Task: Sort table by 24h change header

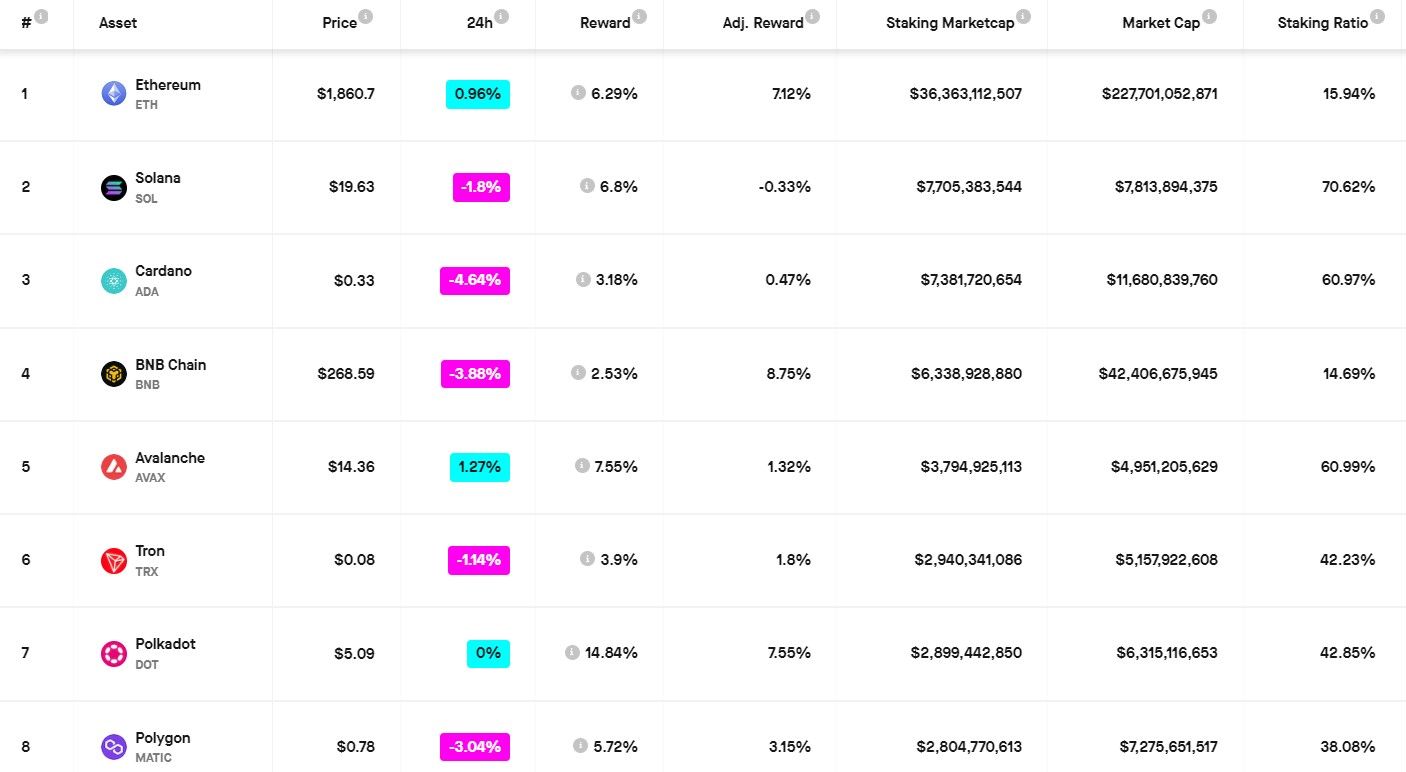Action: 479,23
